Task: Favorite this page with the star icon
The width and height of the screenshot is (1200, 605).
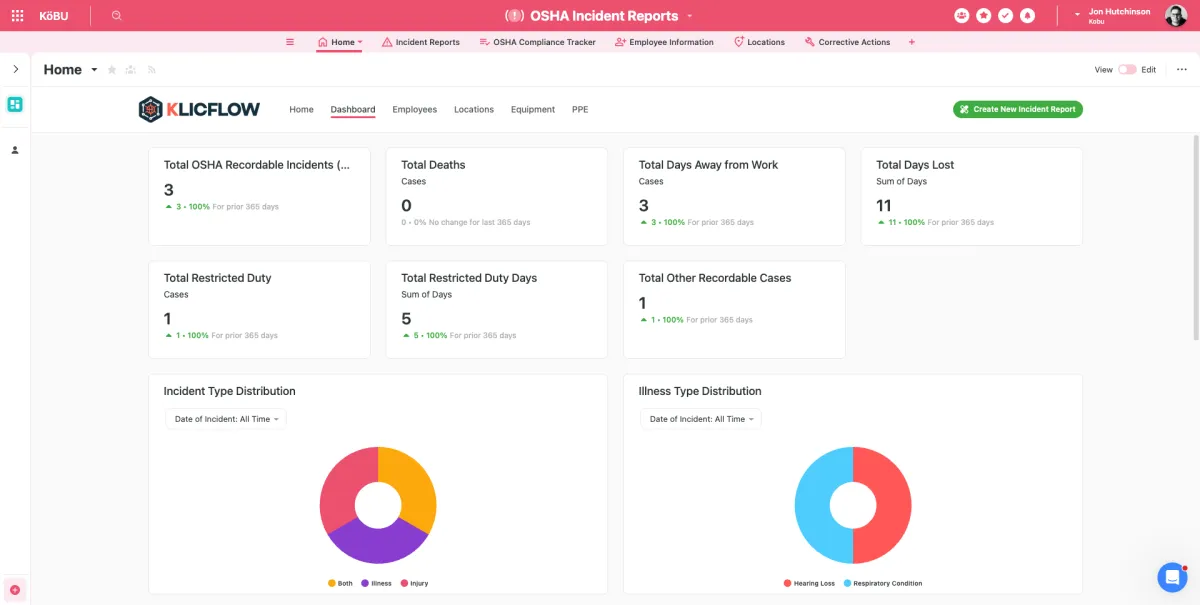Action: 112,70
